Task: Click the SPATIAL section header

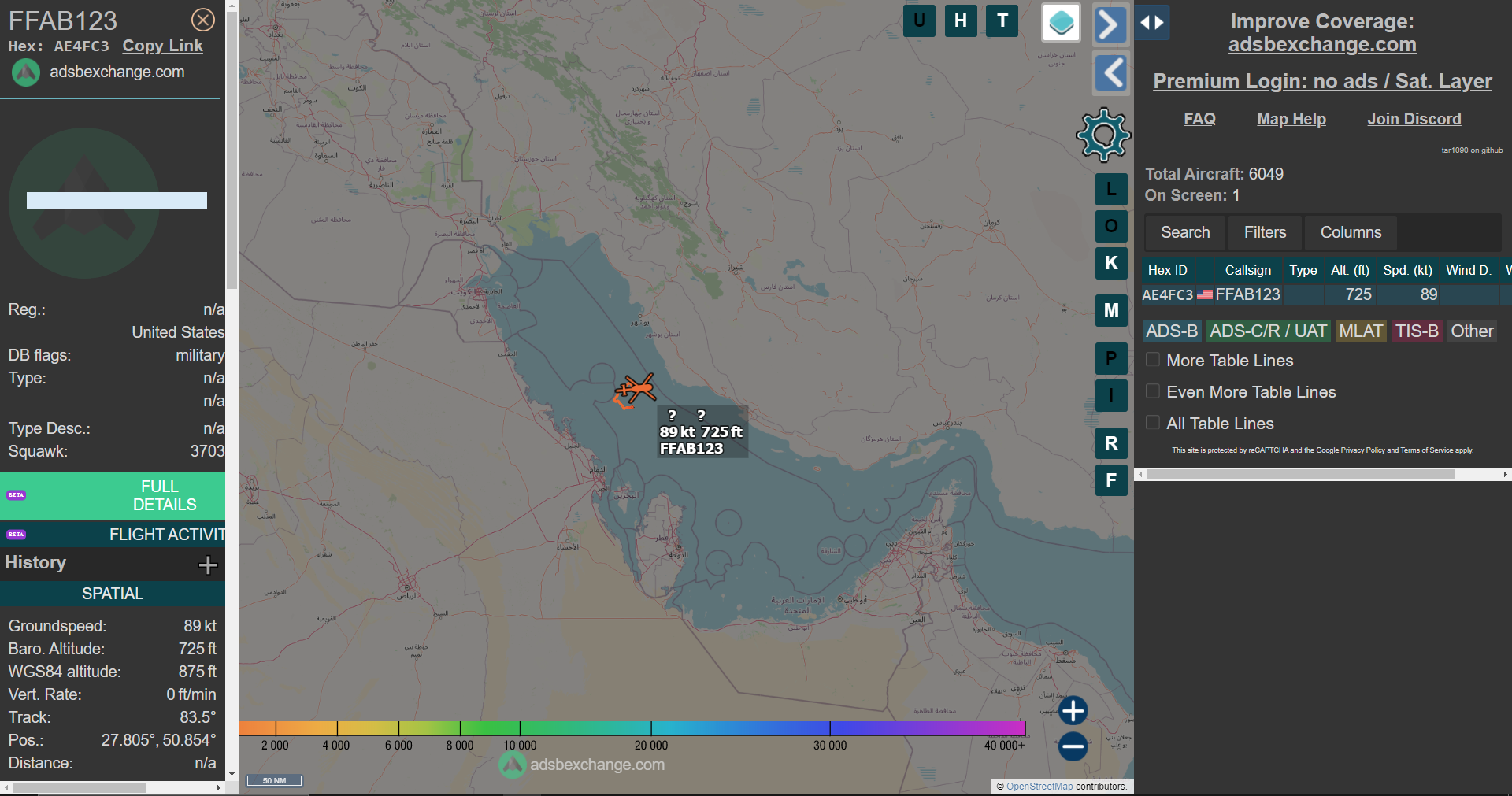Action: 113,594
